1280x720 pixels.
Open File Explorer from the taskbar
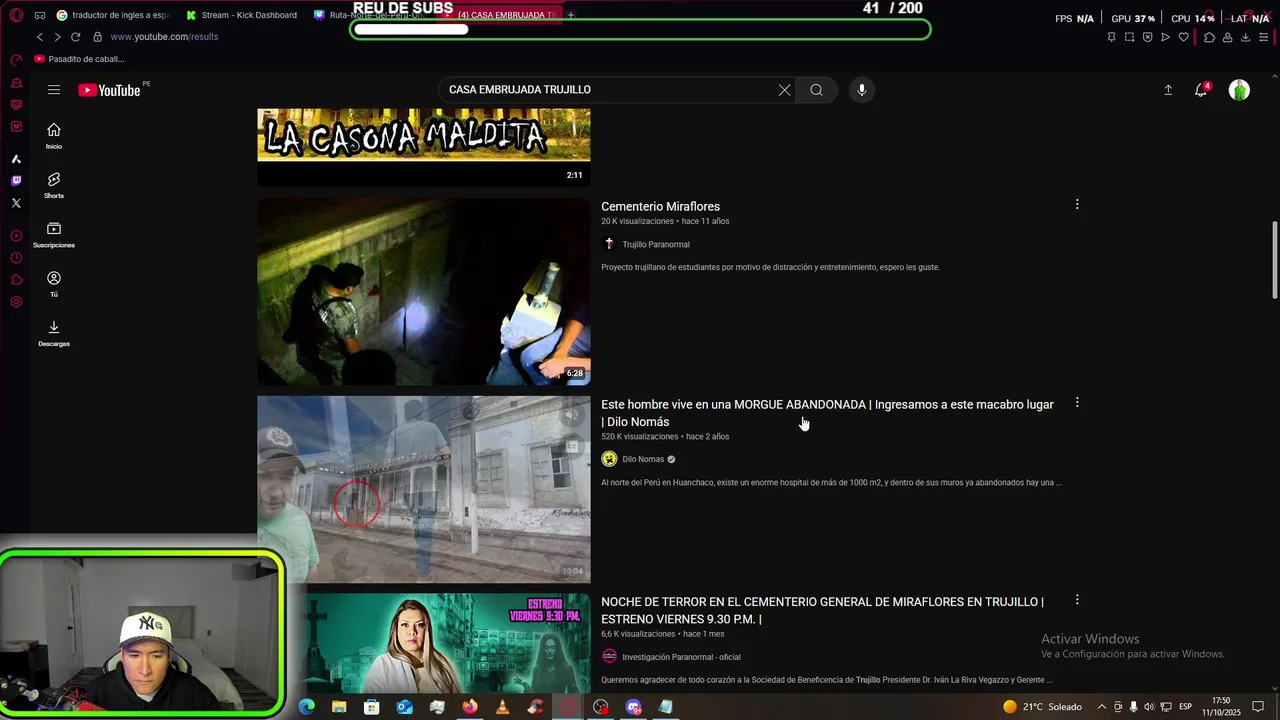coord(339,707)
